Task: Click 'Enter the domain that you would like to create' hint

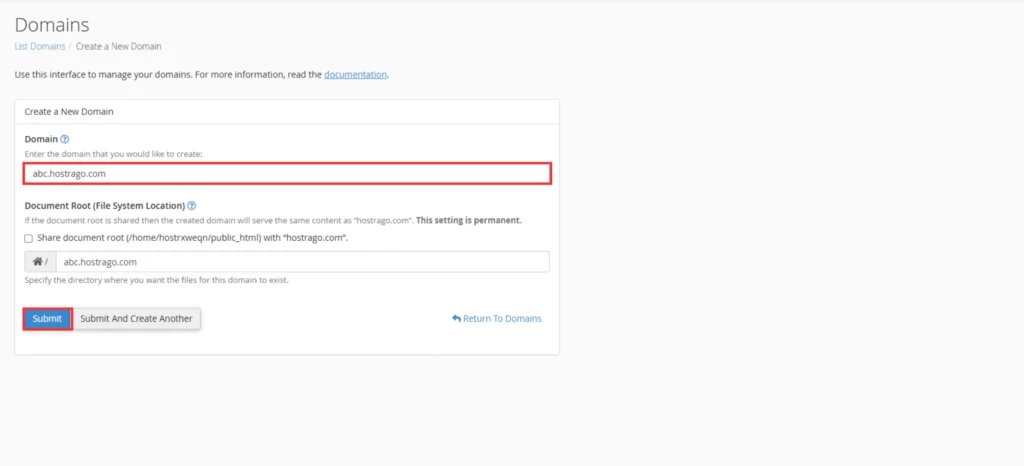Action: point(114,154)
